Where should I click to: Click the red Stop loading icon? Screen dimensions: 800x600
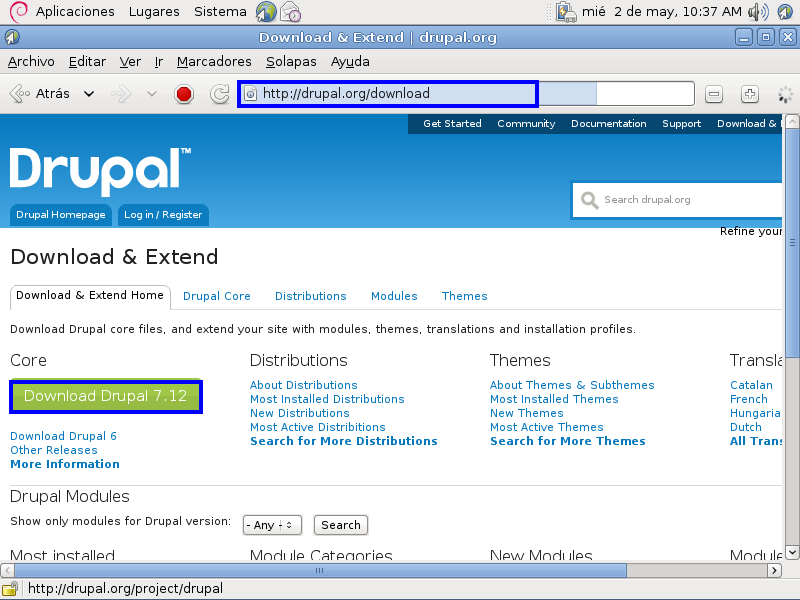(186, 94)
